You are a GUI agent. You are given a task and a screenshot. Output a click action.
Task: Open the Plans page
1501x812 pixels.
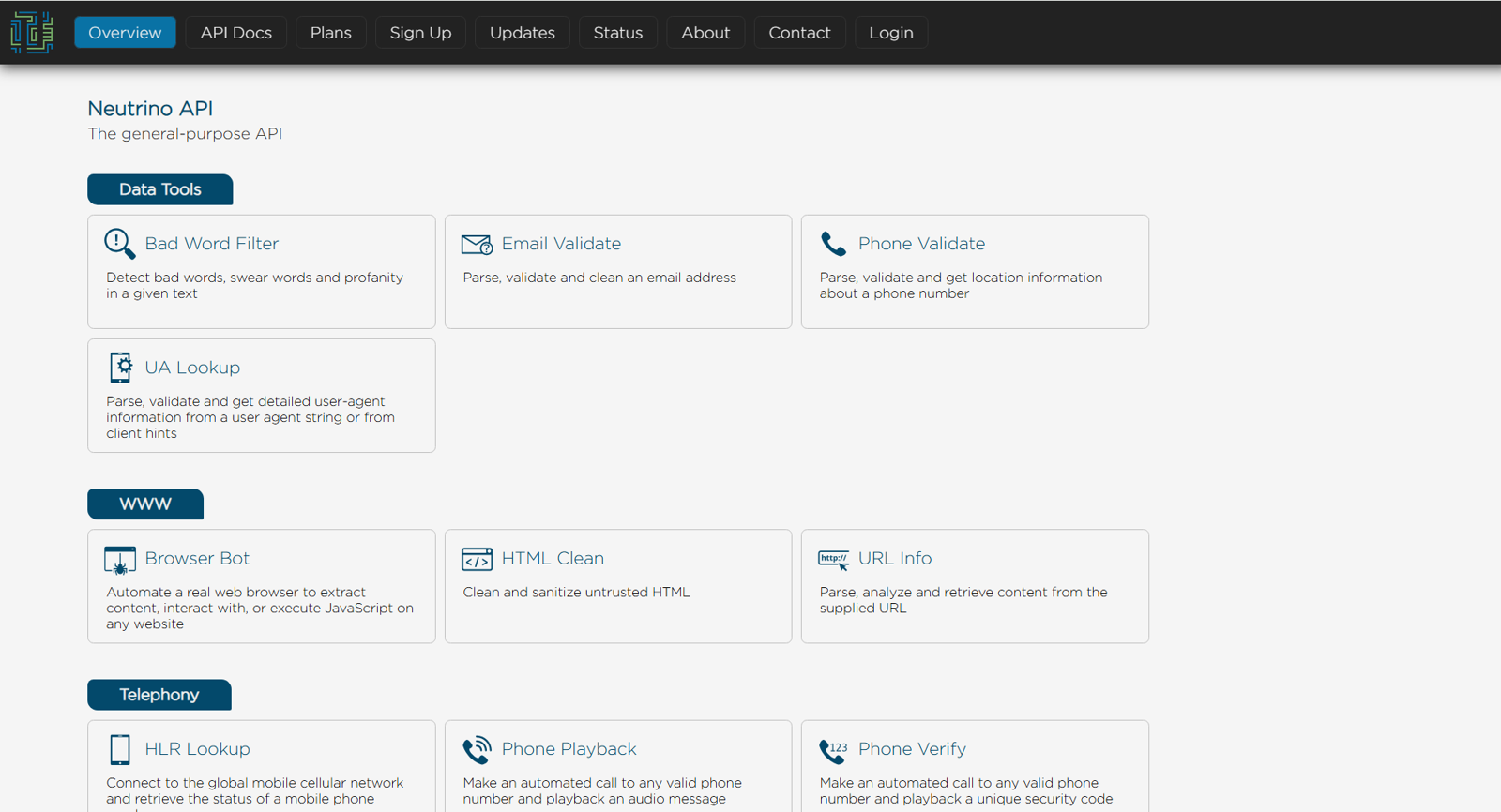[331, 32]
